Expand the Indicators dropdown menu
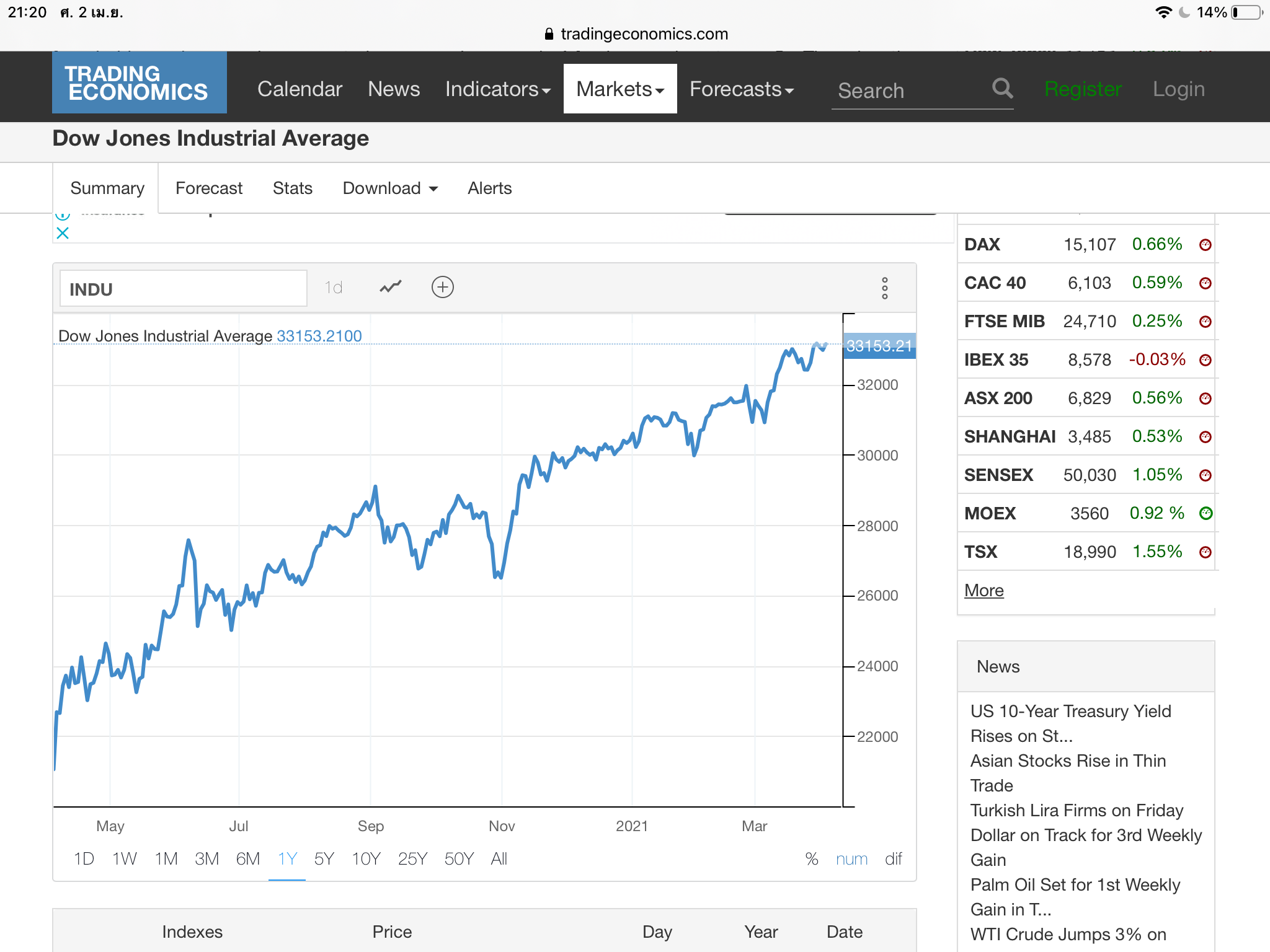Screen dimensions: 1270x952 497,89
